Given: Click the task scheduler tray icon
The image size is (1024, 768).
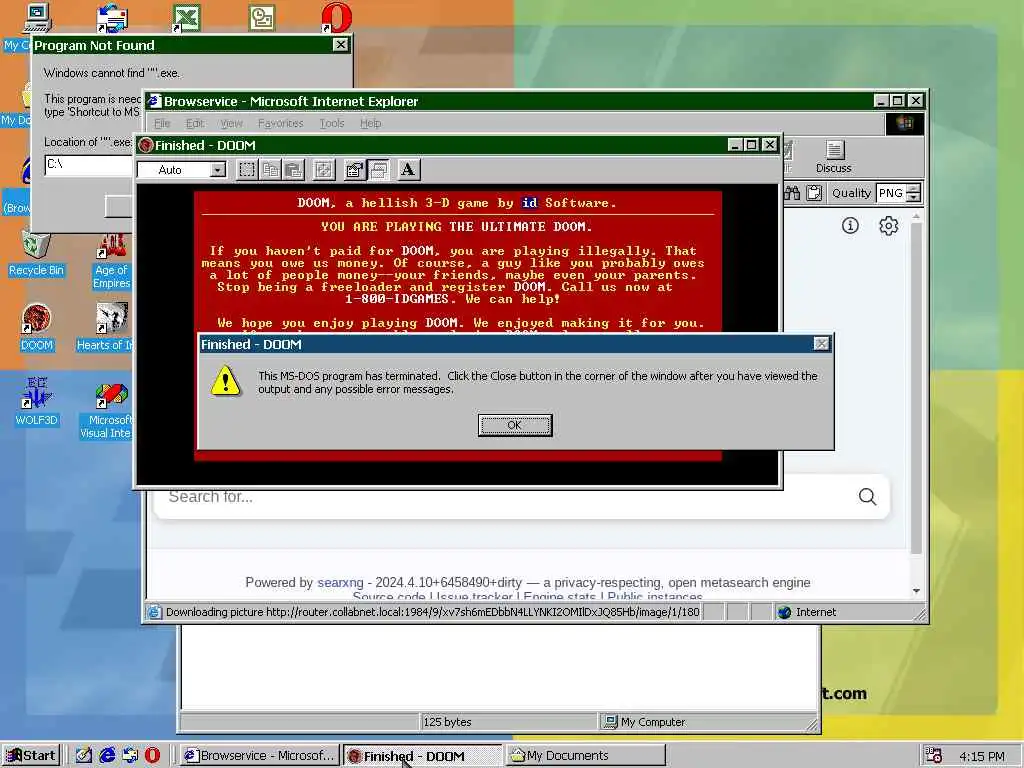Looking at the screenshot, I should coord(934,756).
